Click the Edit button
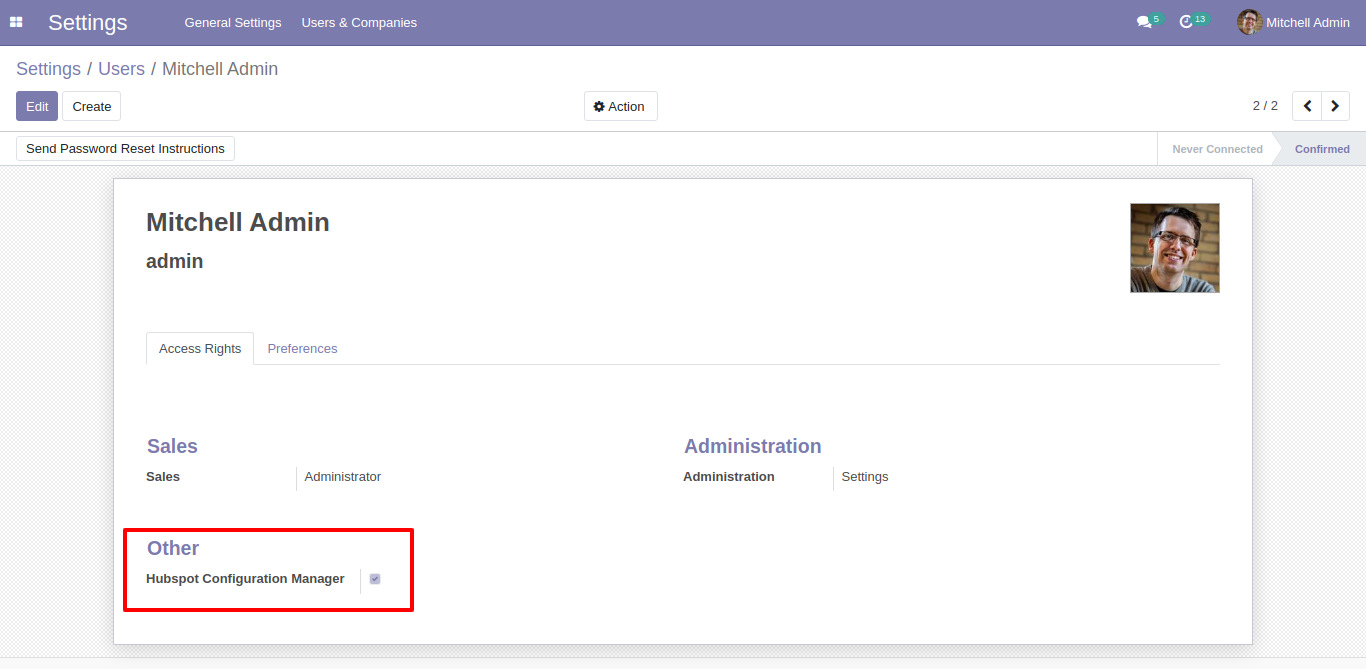Viewport: 1366px width, 669px height. pos(37,106)
